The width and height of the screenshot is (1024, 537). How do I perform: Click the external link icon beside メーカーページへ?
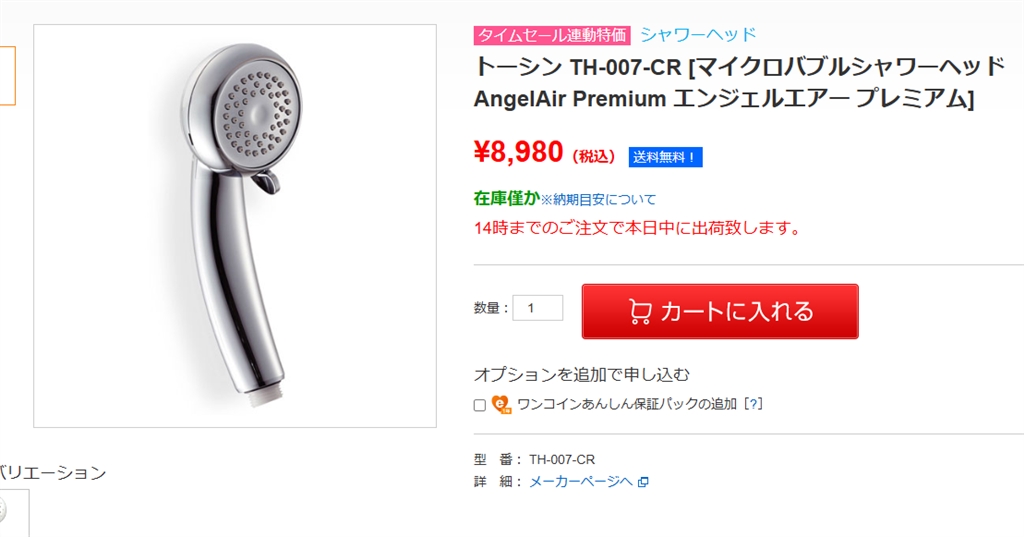pos(643,482)
